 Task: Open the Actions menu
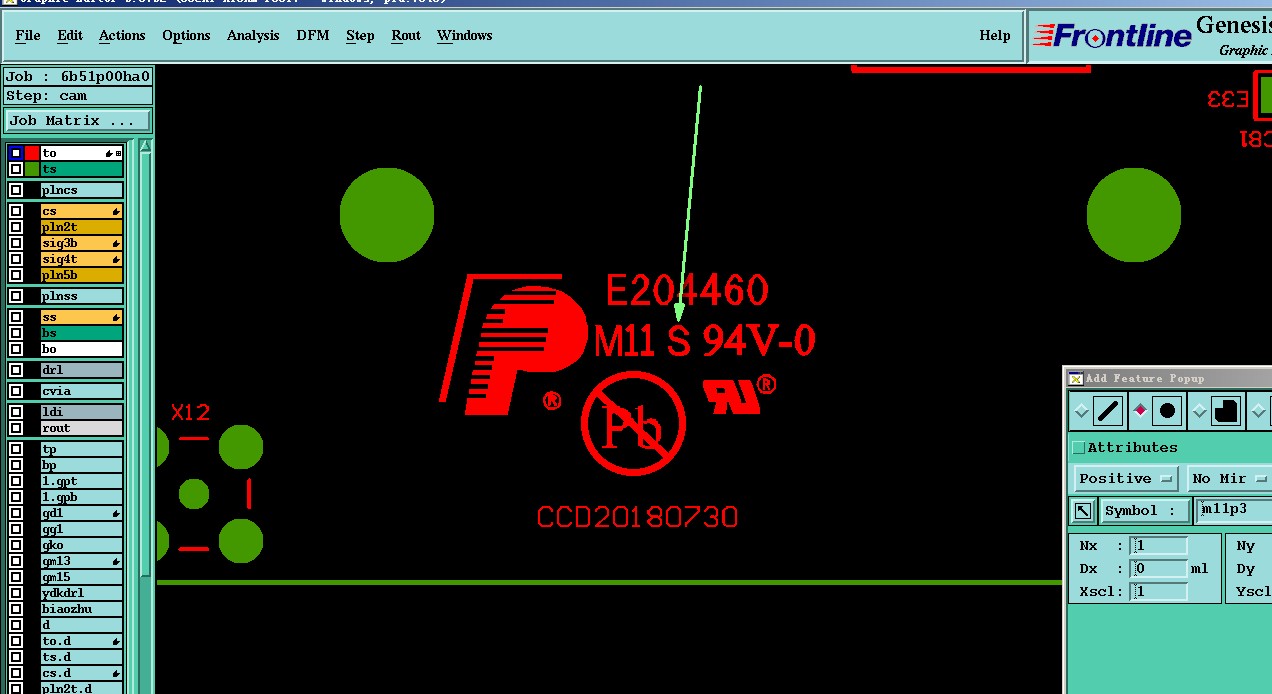click(122, 35)
